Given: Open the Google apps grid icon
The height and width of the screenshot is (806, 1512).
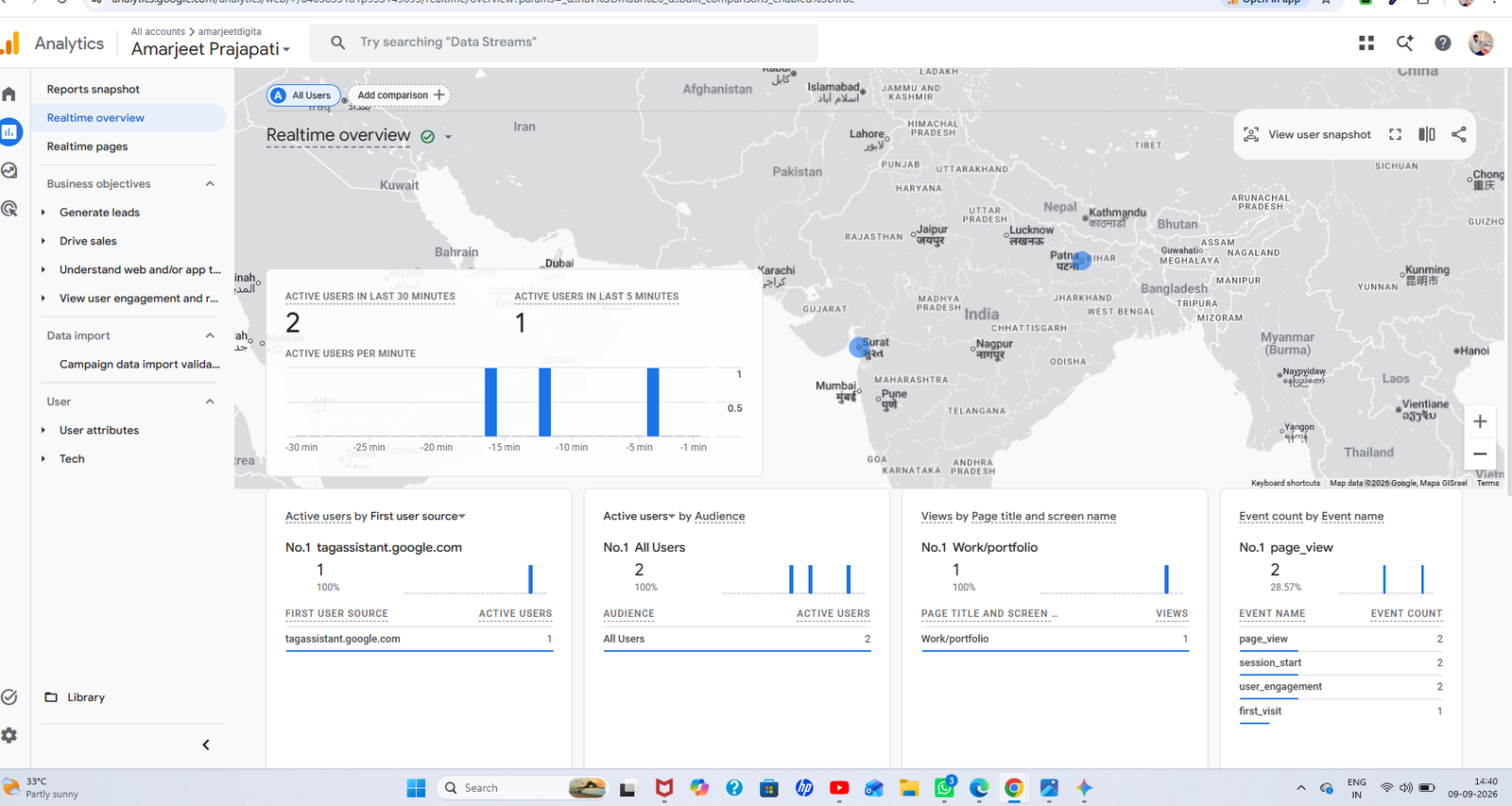Looking at the screenshot, I should pos(1366,43).
